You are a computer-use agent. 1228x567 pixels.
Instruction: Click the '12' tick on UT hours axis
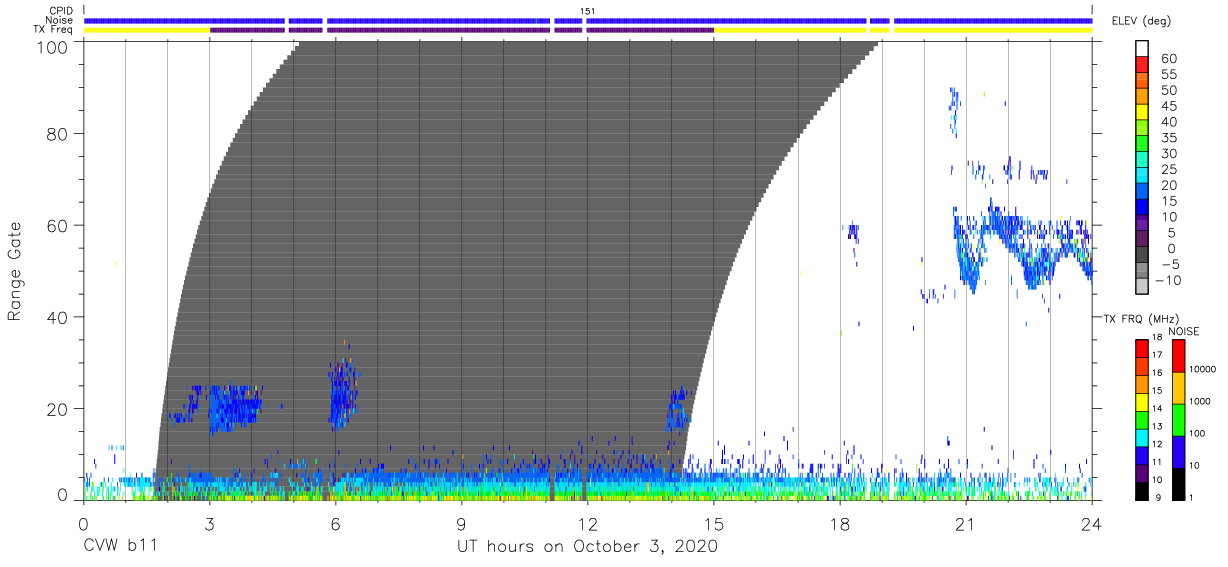(x=587, y=523)
